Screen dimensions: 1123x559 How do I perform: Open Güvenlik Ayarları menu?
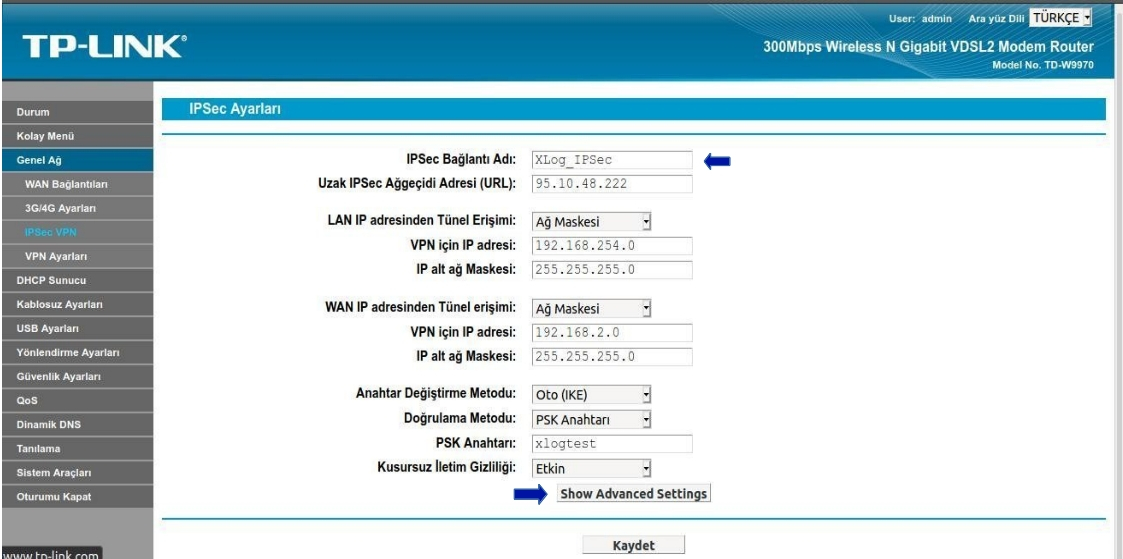[x=77, y=376]
